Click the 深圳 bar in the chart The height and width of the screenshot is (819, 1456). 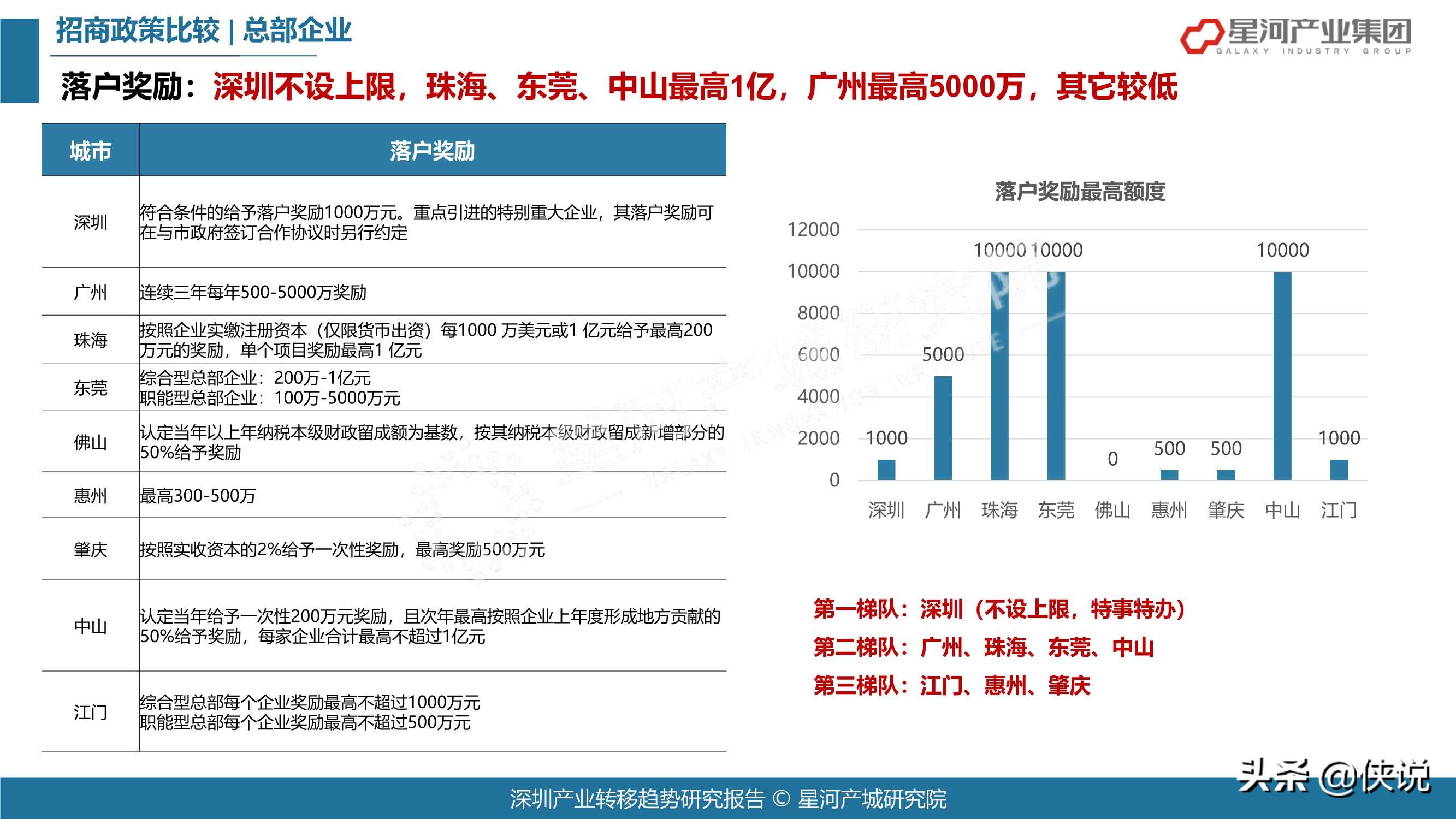(886, 470)
